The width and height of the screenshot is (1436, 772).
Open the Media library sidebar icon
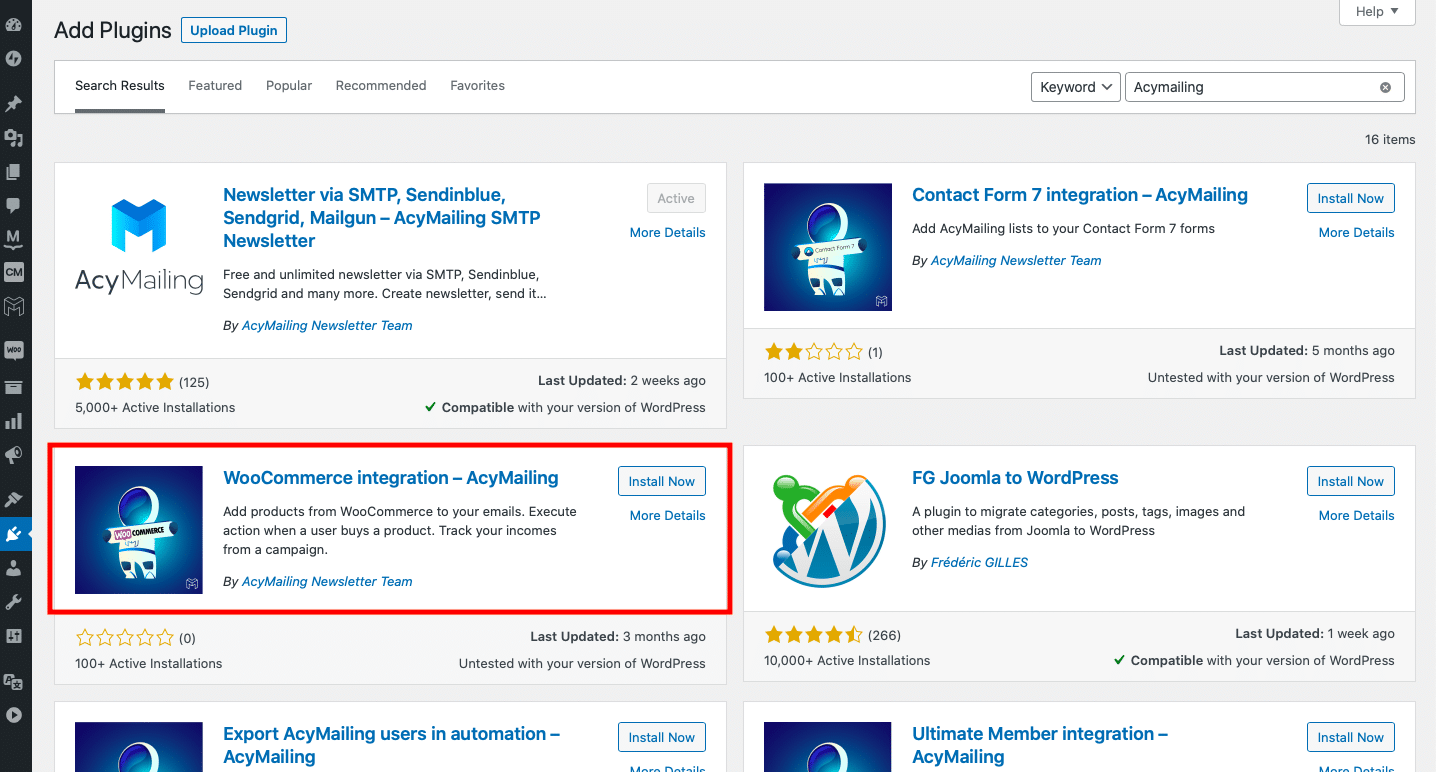pos(14,138)
